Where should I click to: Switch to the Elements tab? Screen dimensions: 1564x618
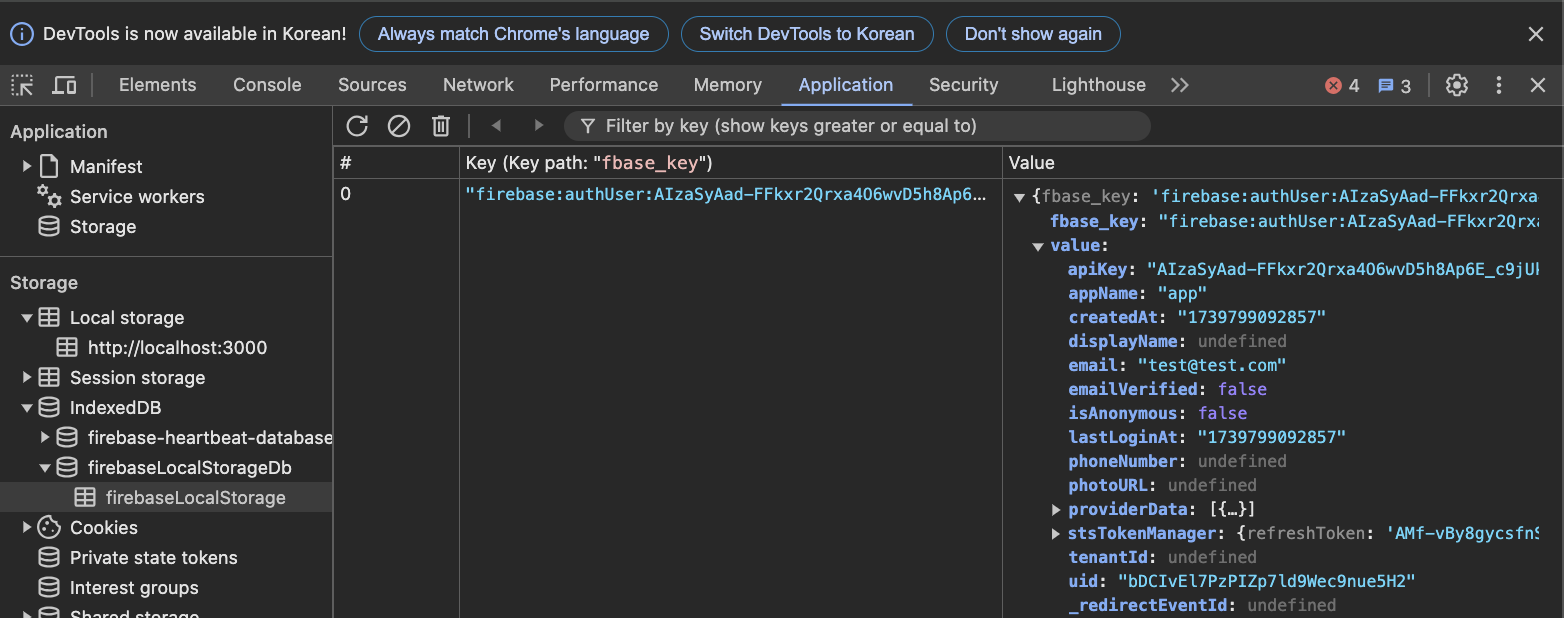coord(158,85)
